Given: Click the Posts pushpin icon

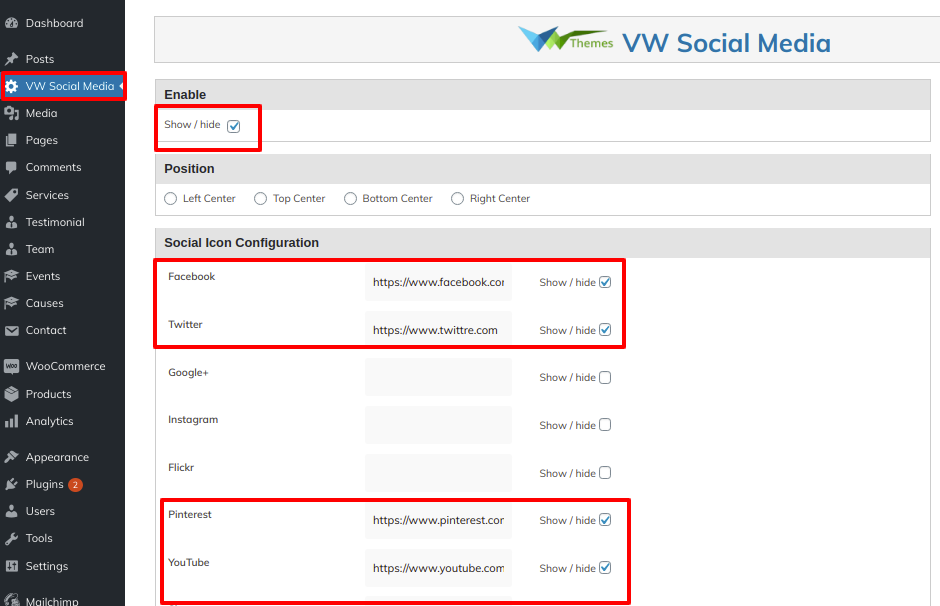Looking at the screenshot, I should click(12, 59).
